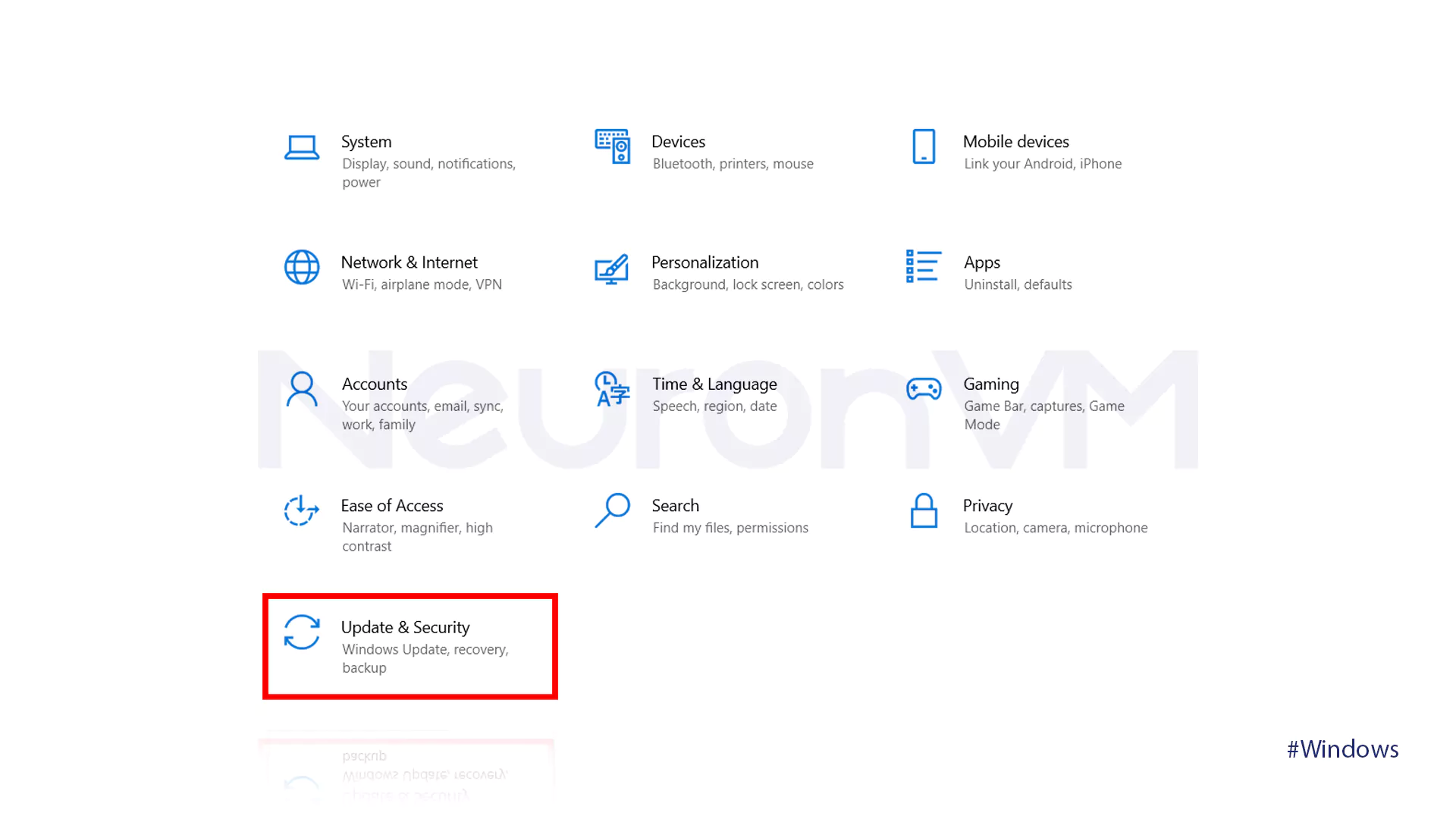Click the Time & Language icon

[x=612, y=389]
